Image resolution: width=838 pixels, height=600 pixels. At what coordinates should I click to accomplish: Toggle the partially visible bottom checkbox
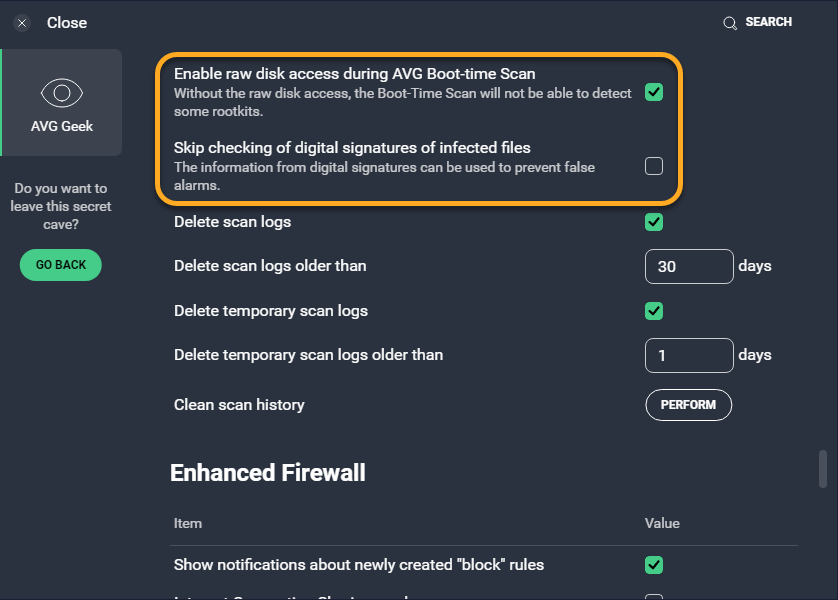(x=654, y=596)
